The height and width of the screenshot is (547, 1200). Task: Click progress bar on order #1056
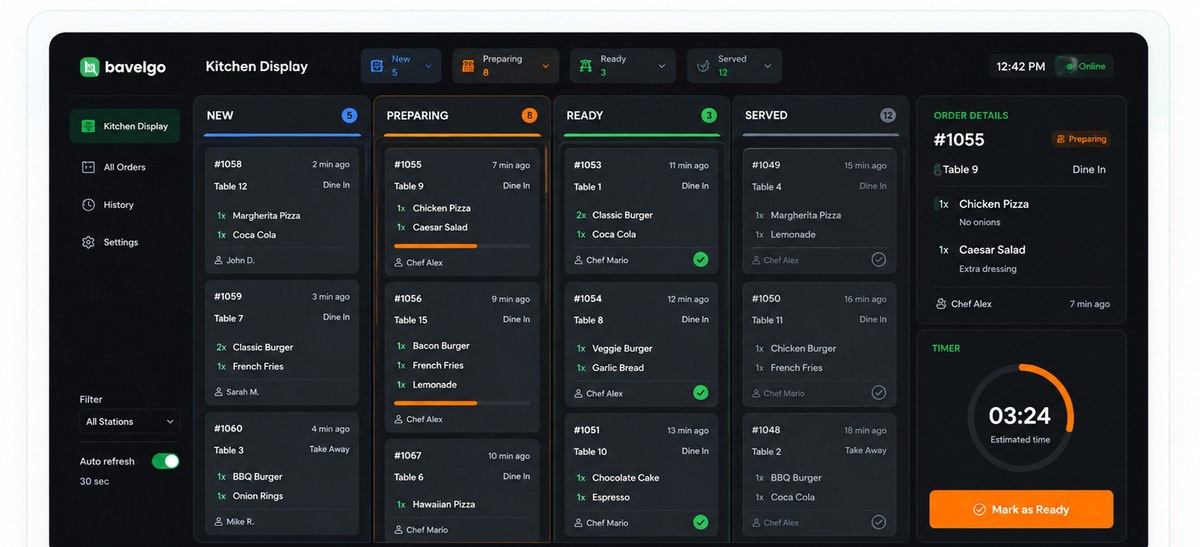point(462,403)
